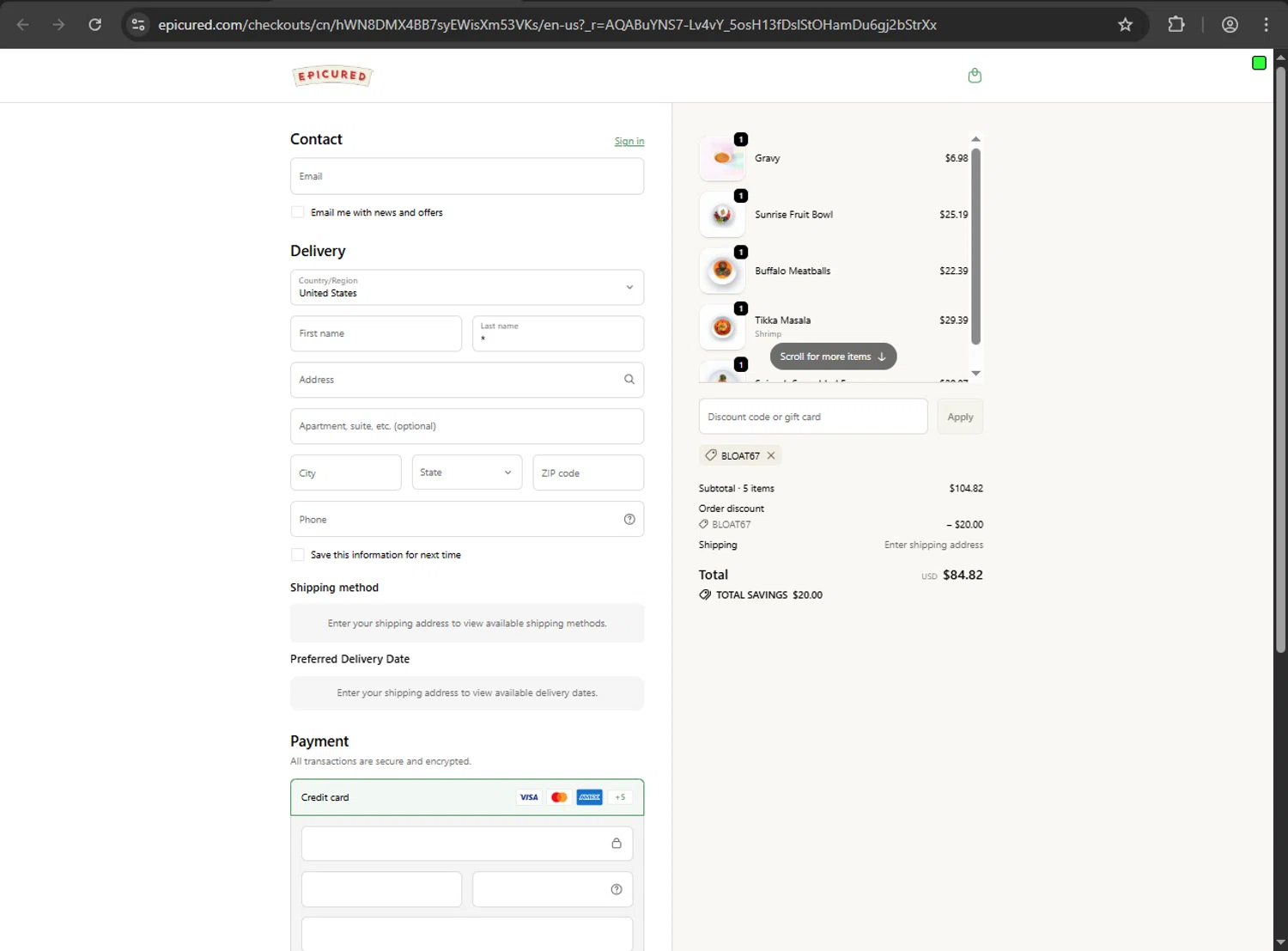
Task: View site information icon in address bar
Action: [x=138, y=24]
